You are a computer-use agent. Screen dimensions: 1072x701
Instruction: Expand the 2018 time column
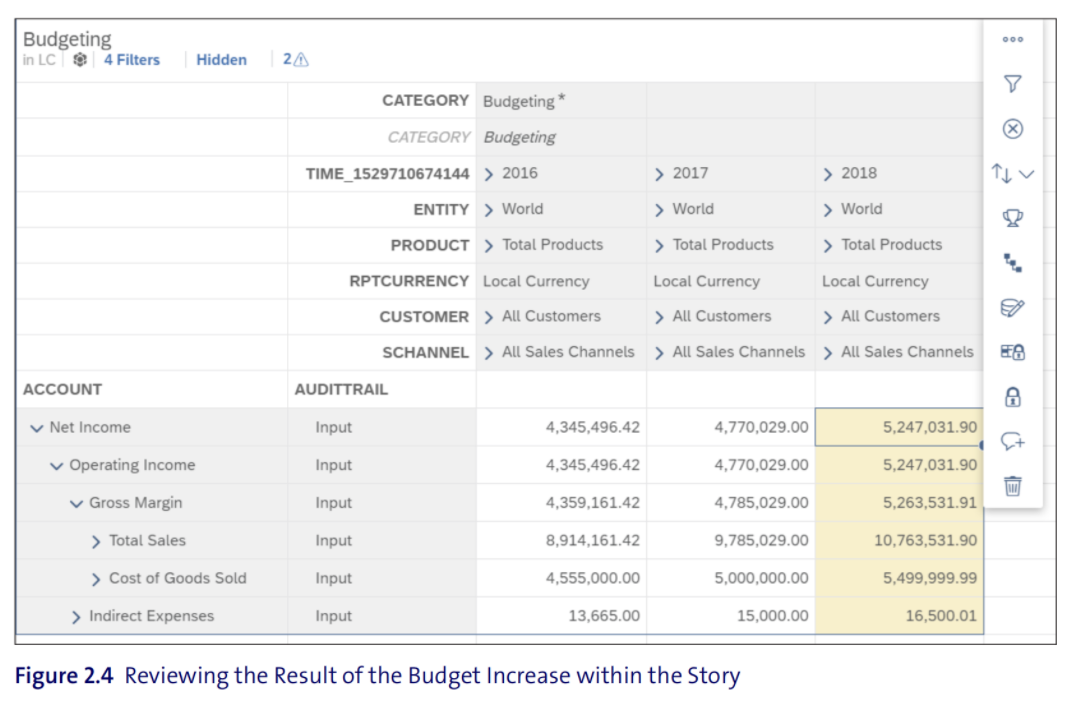[828, 174]
